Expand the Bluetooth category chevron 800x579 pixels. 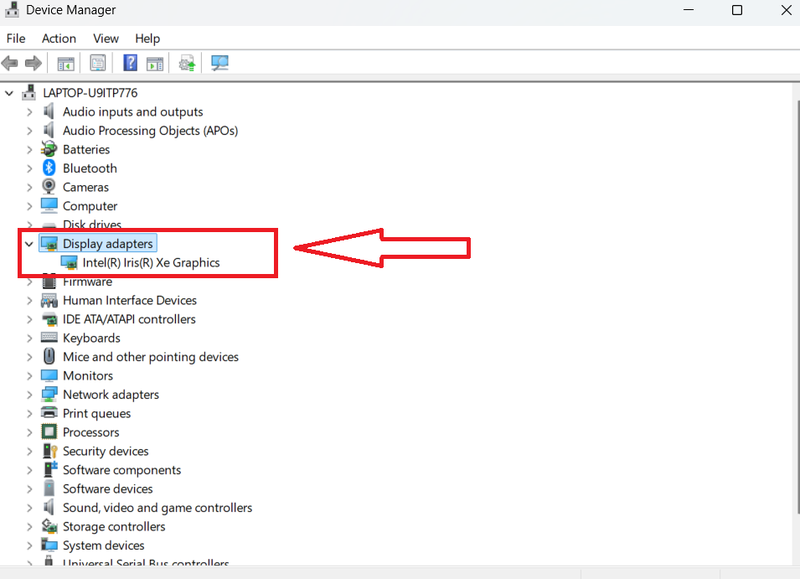tap(29, 168)
